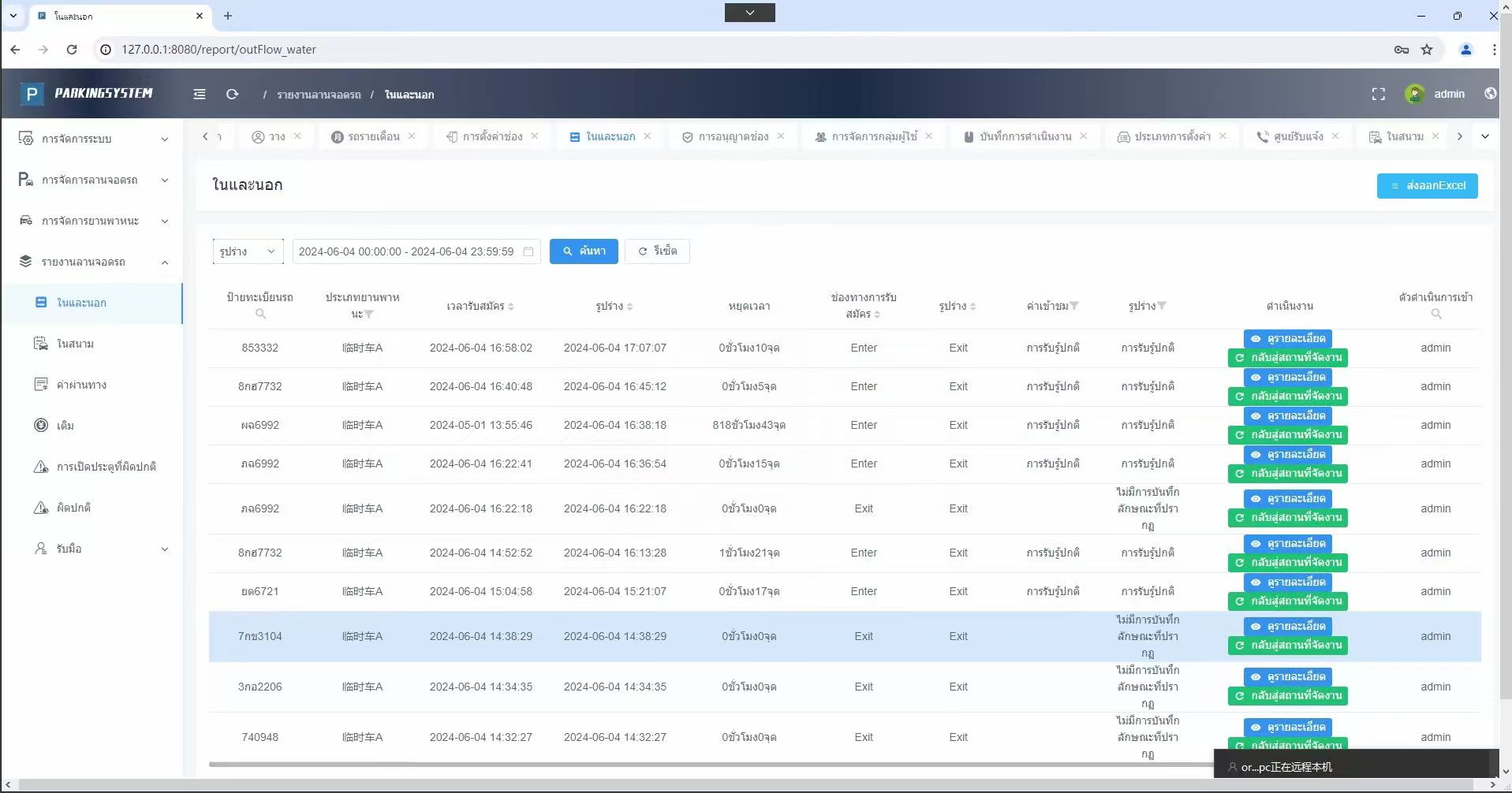Viewport: 1512px width, 793px height.
Task: Click the blue ค้นหา search button
Action: (x=584, y=251)
